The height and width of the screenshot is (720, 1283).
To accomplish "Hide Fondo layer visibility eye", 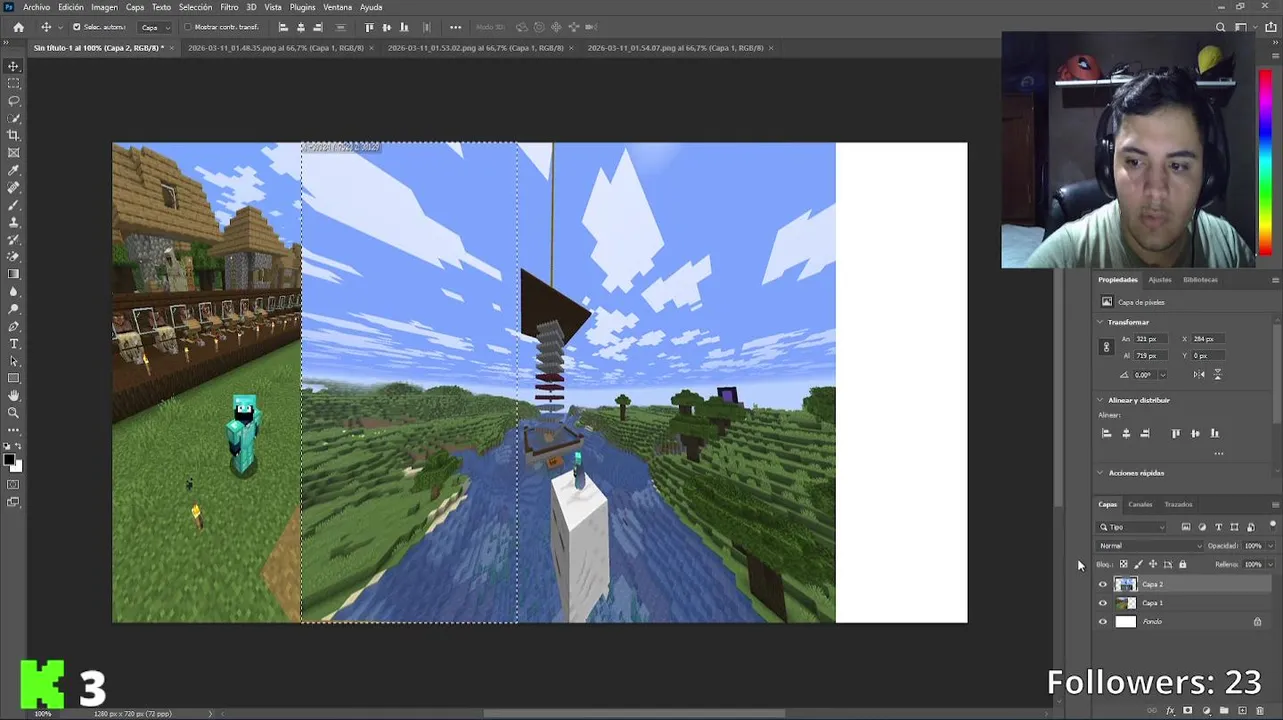I will (x=1103, y=622).
